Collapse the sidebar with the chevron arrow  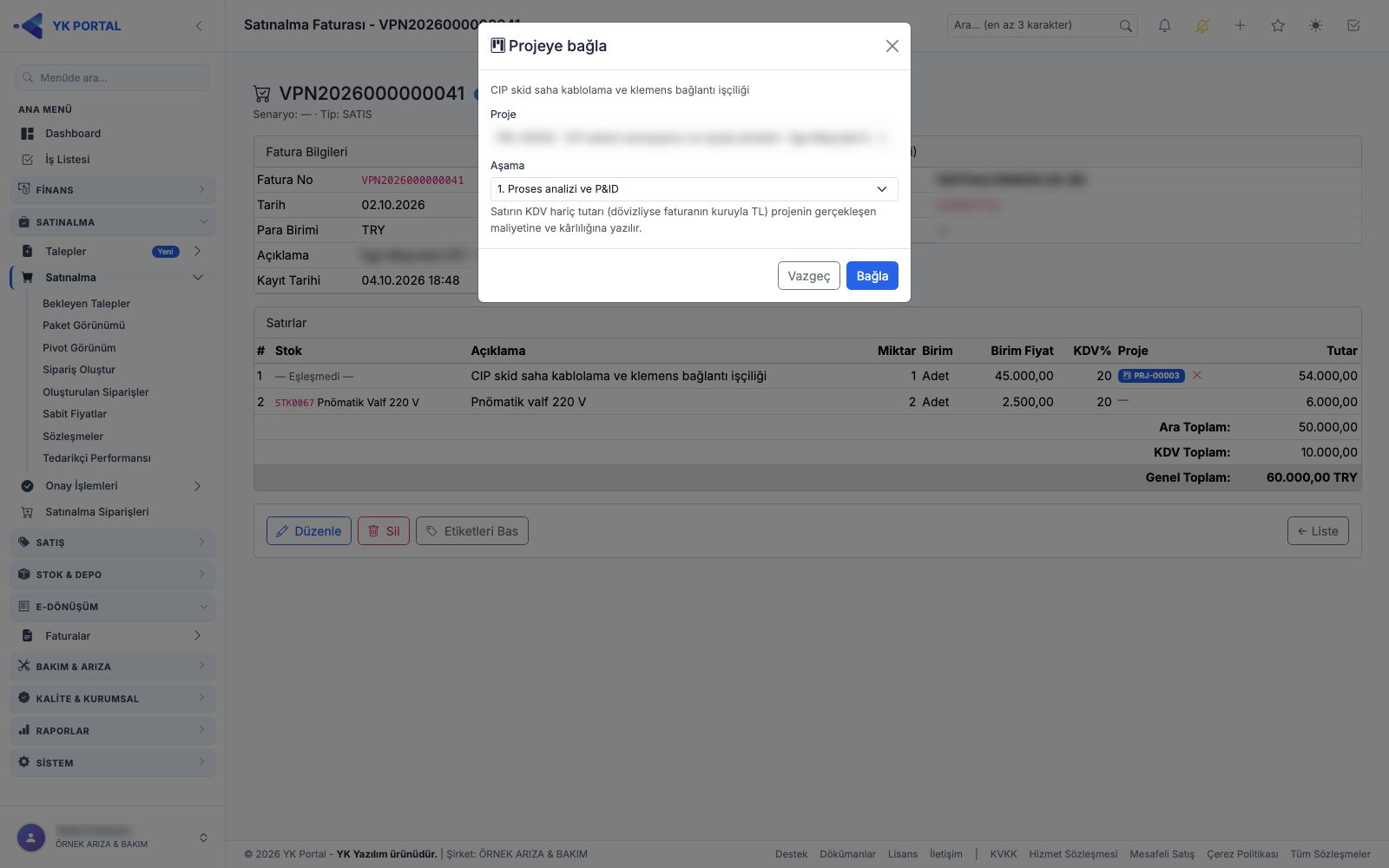point(199,26)
